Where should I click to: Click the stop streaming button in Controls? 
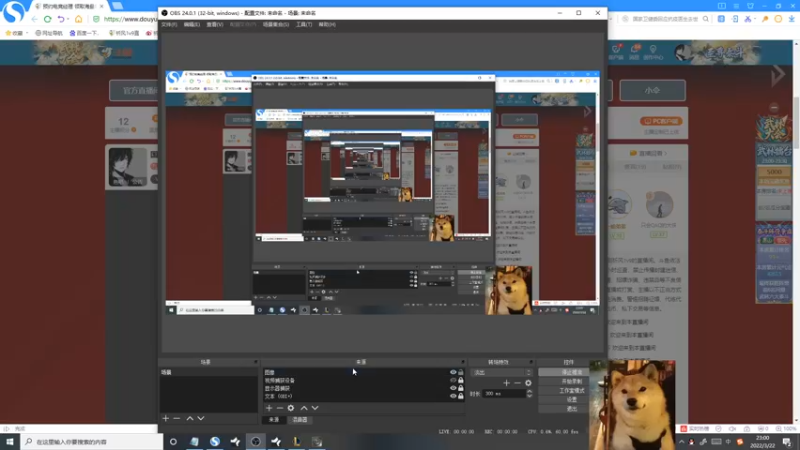click(563, 372)
